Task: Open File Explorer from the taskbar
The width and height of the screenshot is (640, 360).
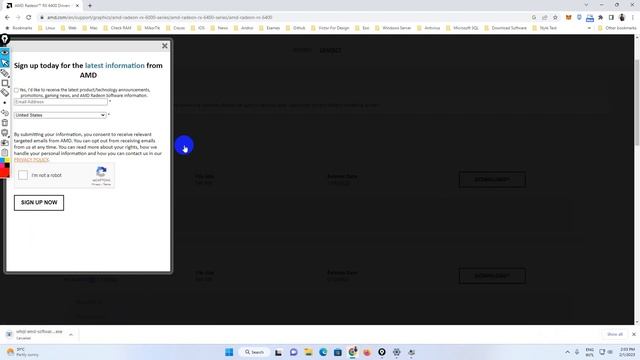Action: coord(308,352)
